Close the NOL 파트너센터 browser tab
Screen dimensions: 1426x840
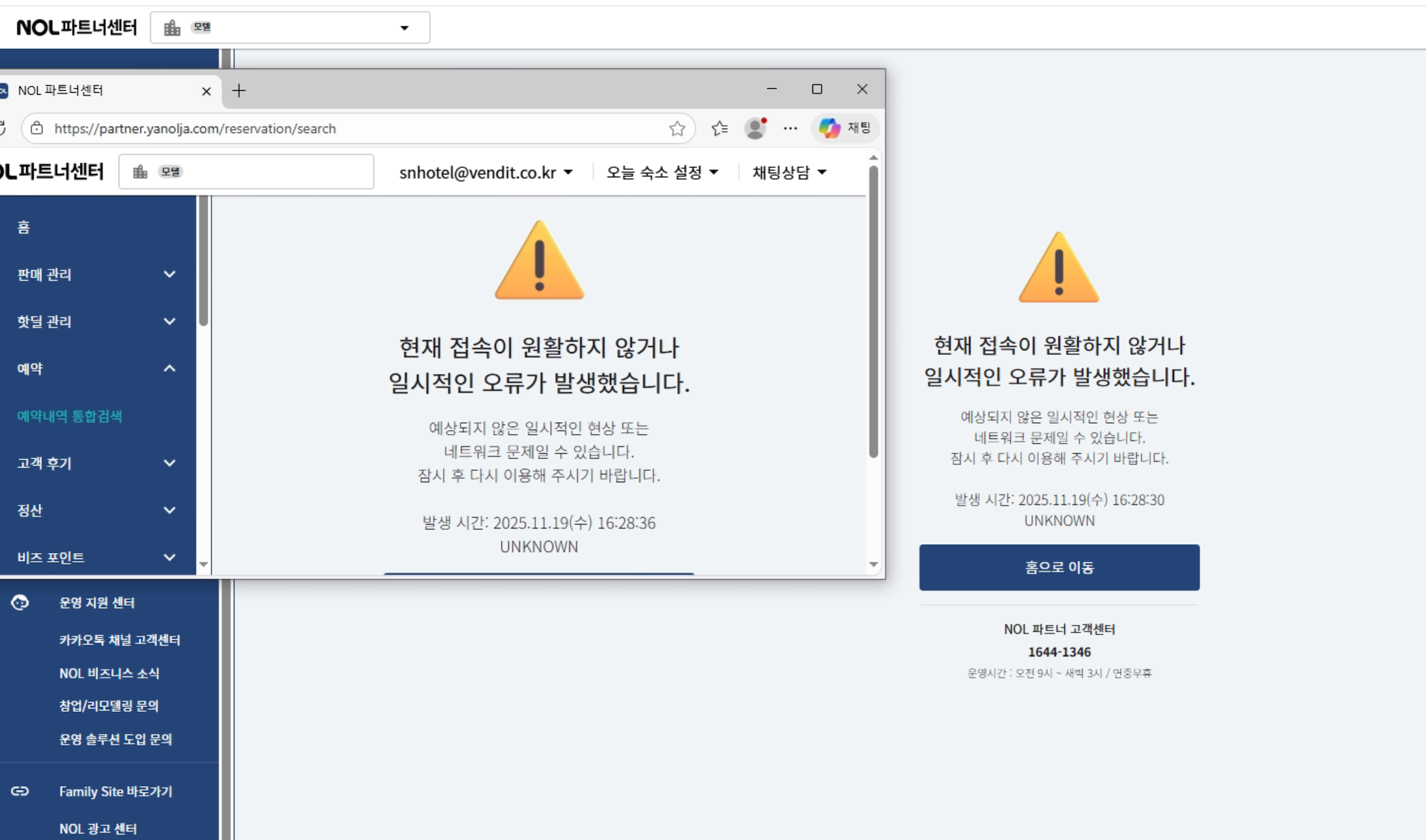coord(206,91)
